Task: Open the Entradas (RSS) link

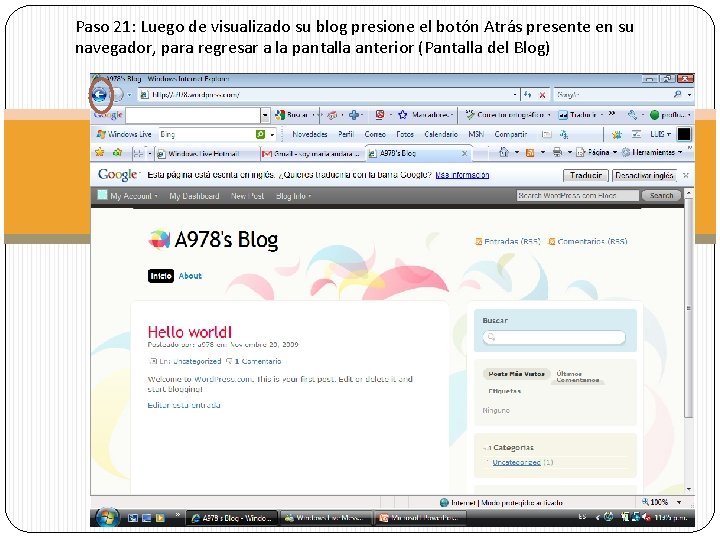Action: pos(512,241)
